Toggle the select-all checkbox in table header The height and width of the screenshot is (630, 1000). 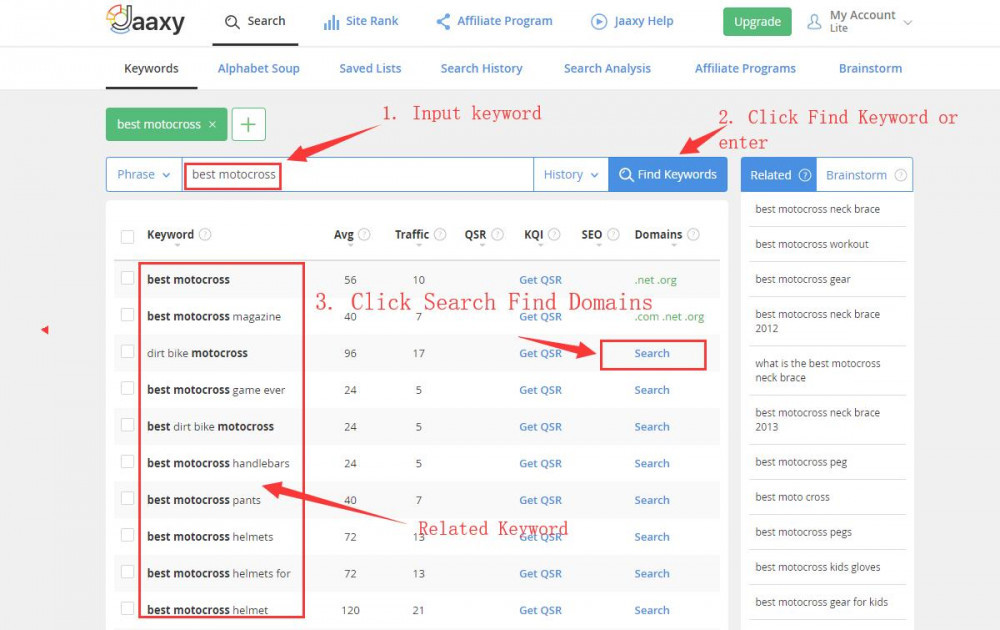[128, 237]
